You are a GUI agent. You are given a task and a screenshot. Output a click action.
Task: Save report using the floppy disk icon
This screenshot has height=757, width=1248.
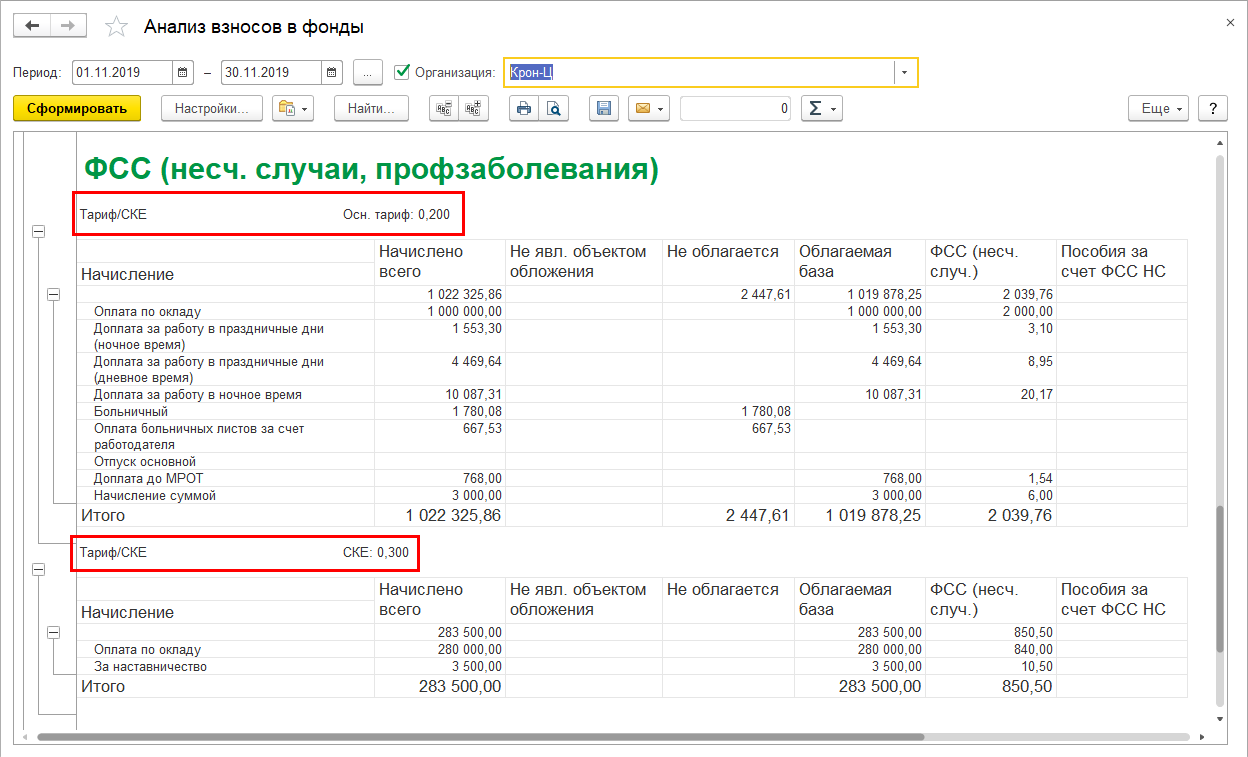603,109
